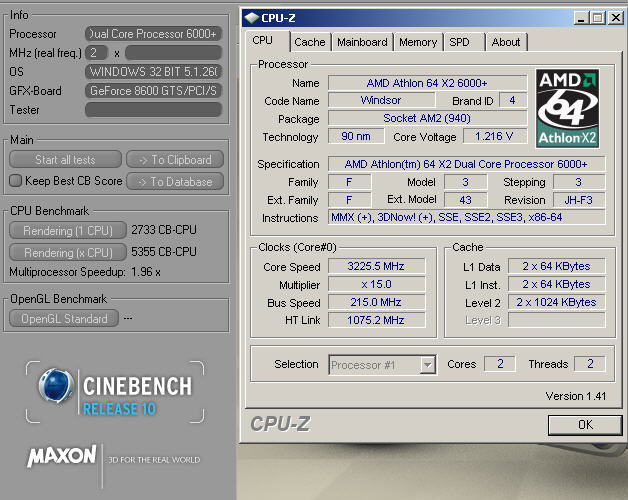Viewport: 628px width, 500px height.
Task: Click the Core Voltage value 1.216 V
Action: pos(494,136)
